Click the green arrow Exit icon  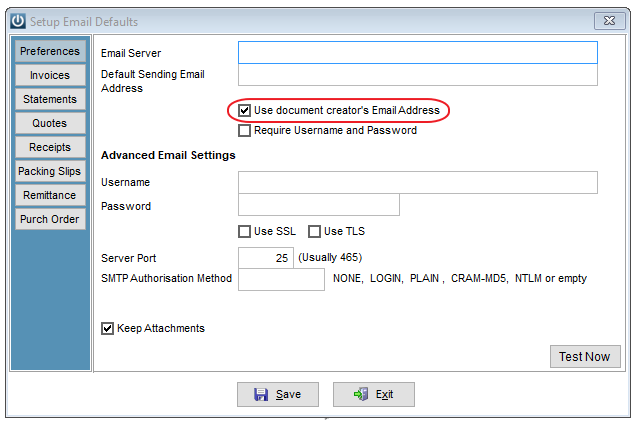[x=361, y=394]
